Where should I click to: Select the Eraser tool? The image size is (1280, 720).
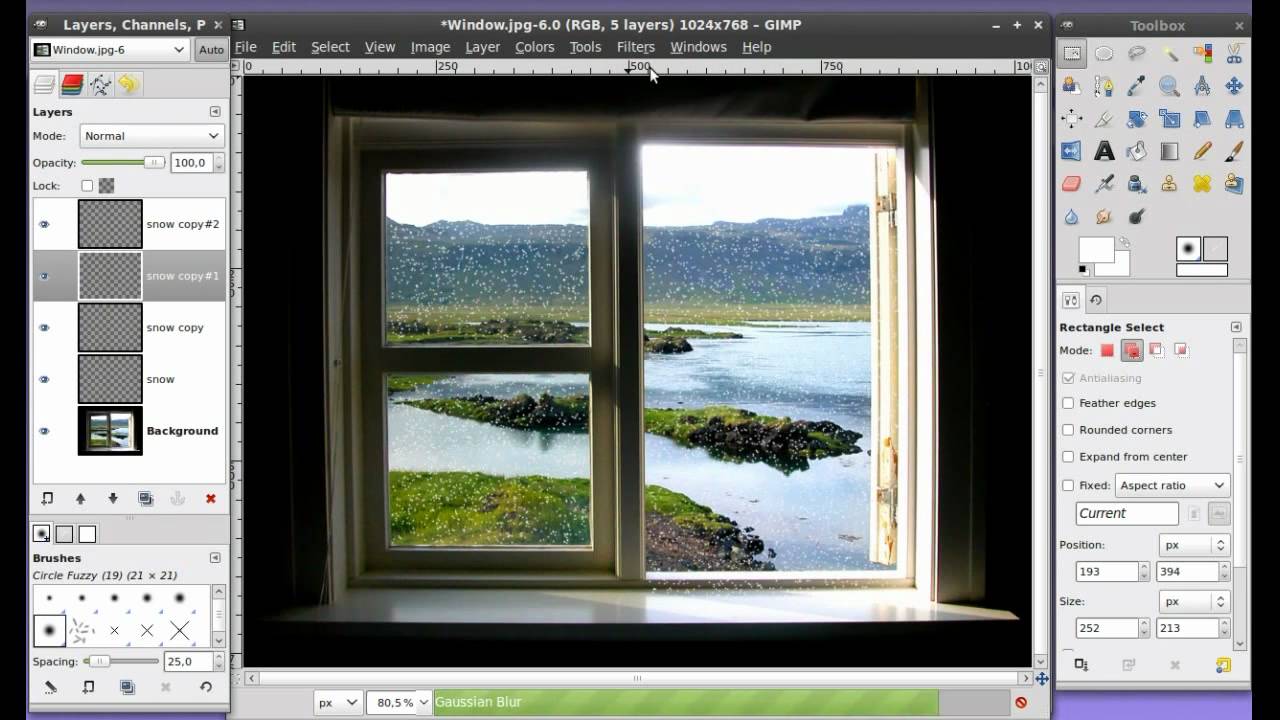tap(1071, 184)
